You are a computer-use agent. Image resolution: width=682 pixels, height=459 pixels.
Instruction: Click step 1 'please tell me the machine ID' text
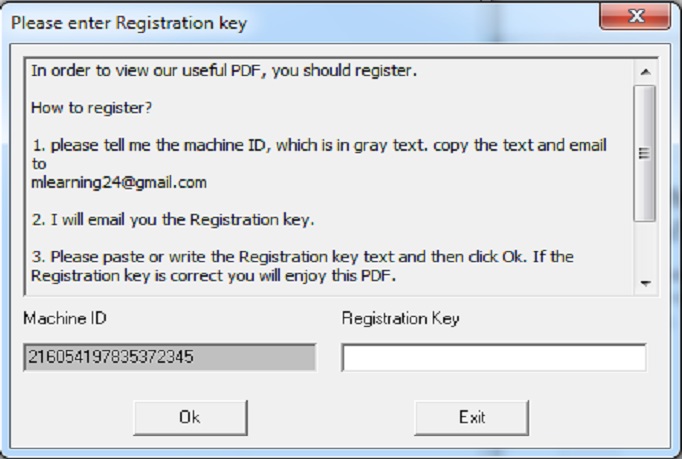(x=318, y=145)
